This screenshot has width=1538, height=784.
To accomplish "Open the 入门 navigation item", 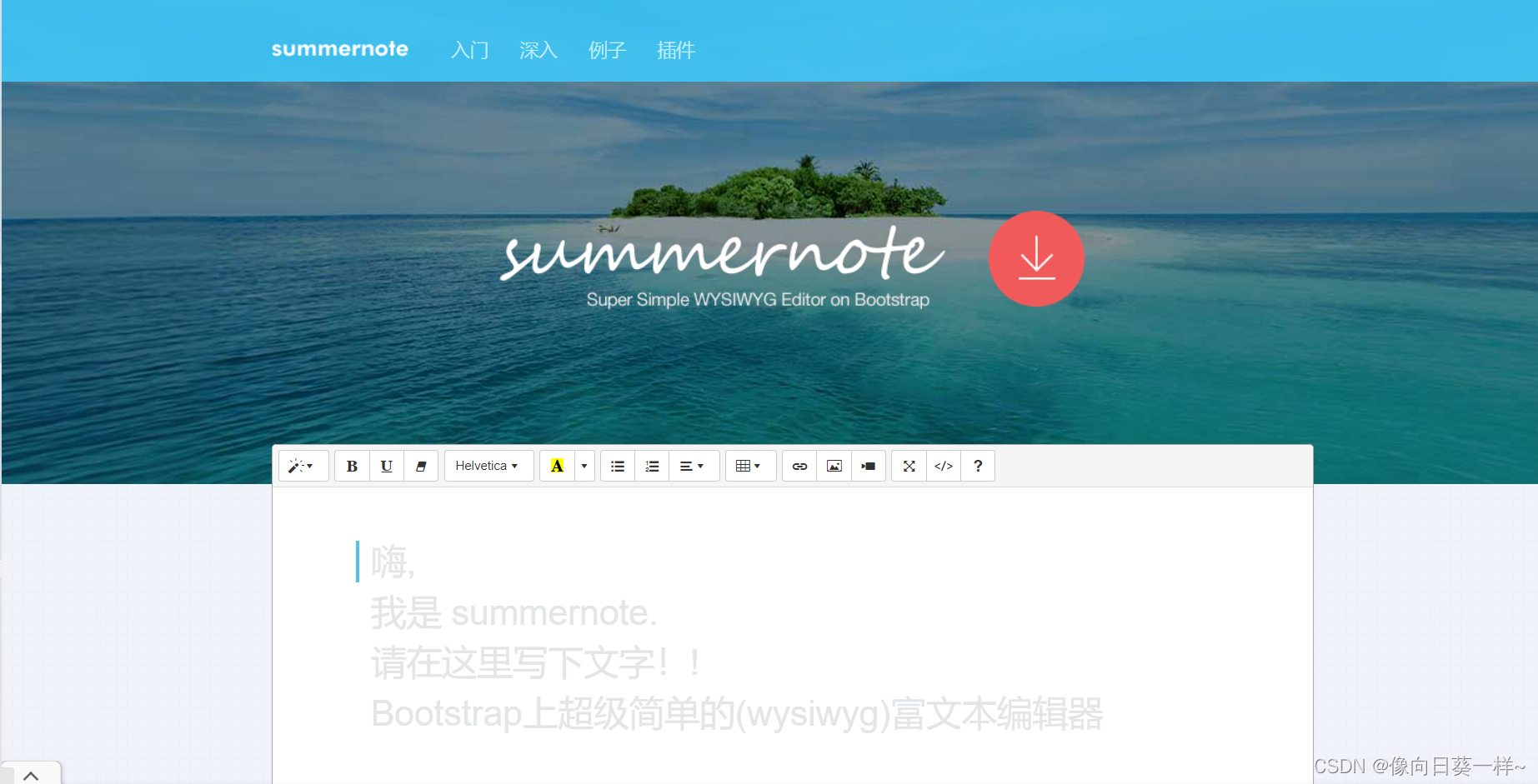I will pyautogui.click(x=470, y=50).
